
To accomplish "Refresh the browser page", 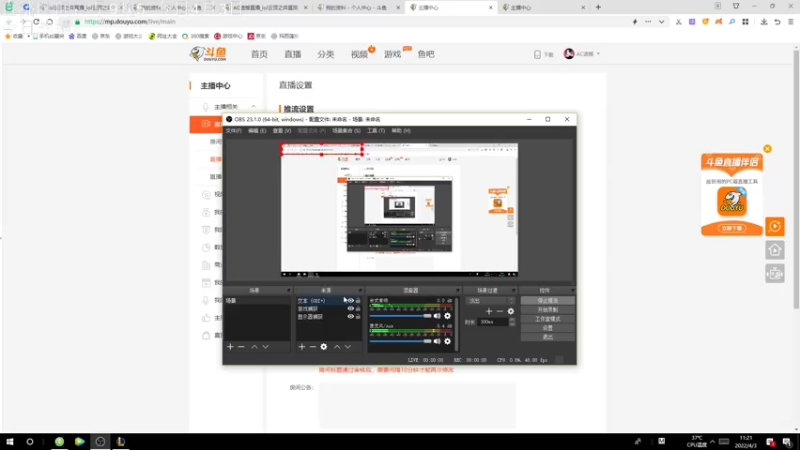I will [36, 22].
